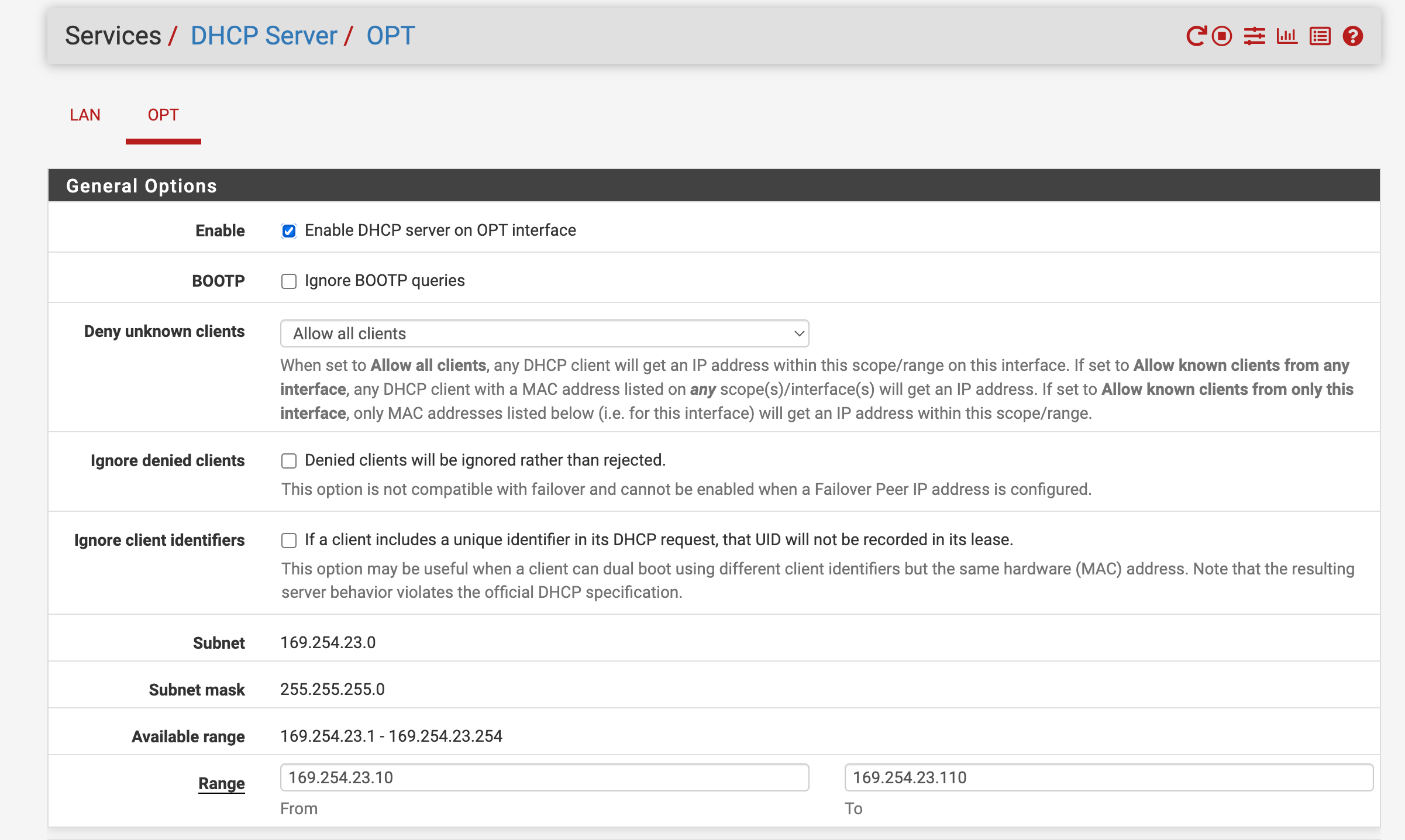This screenshot has height=840, width=1405.
Task: Follow DHCP Server breadcrumb link
Action: (x=264, y=36)
